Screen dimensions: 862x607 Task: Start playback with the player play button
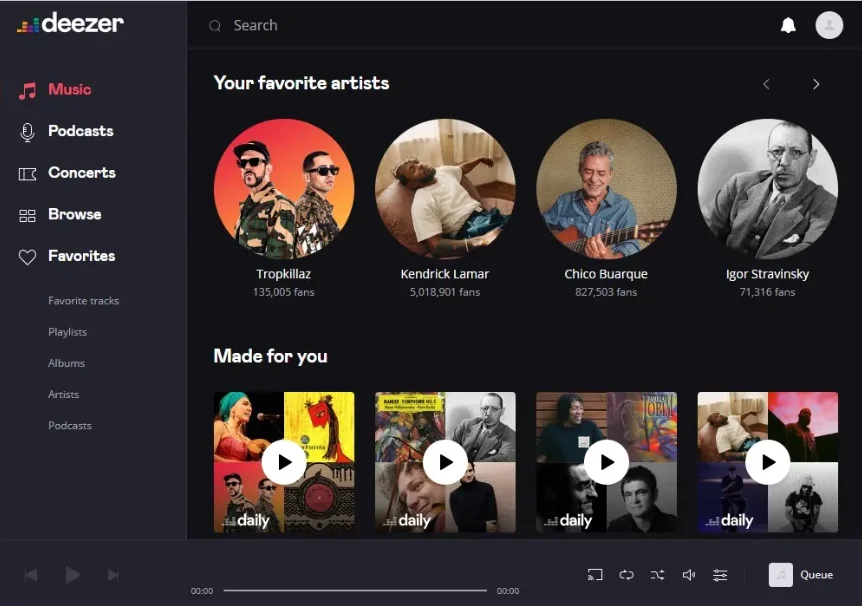coord(73,575)
